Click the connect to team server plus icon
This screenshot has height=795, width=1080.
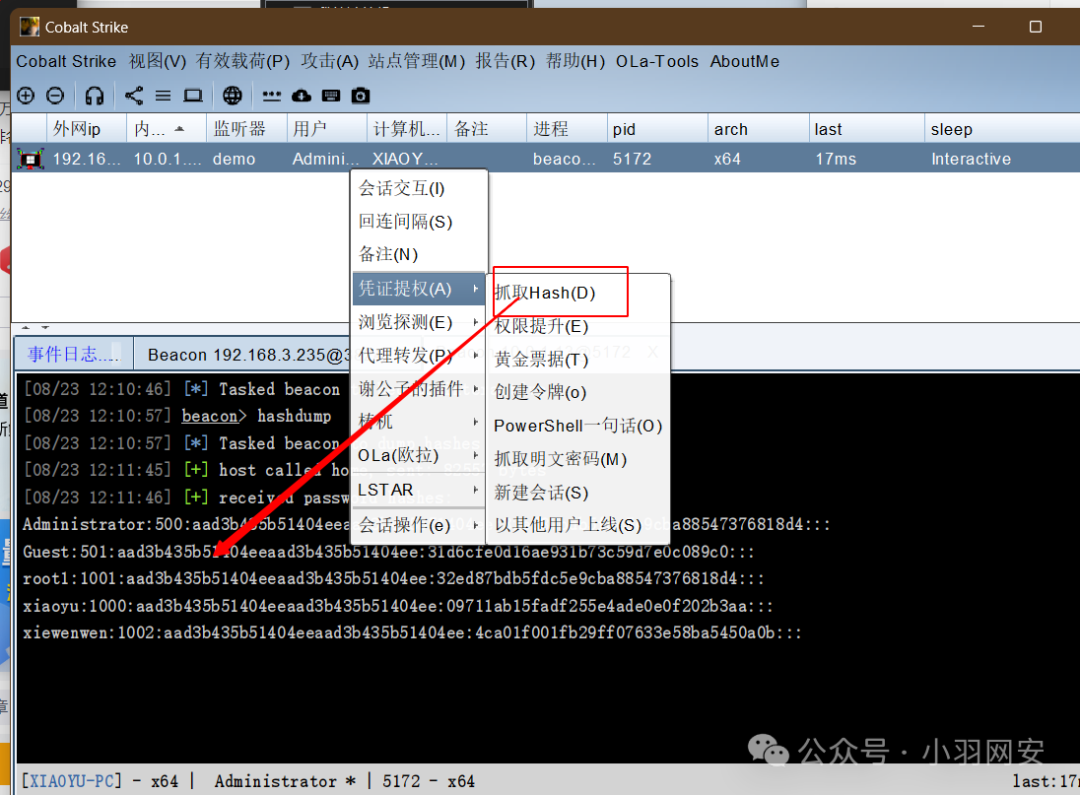pyautogui.click(x=25, y=95)
